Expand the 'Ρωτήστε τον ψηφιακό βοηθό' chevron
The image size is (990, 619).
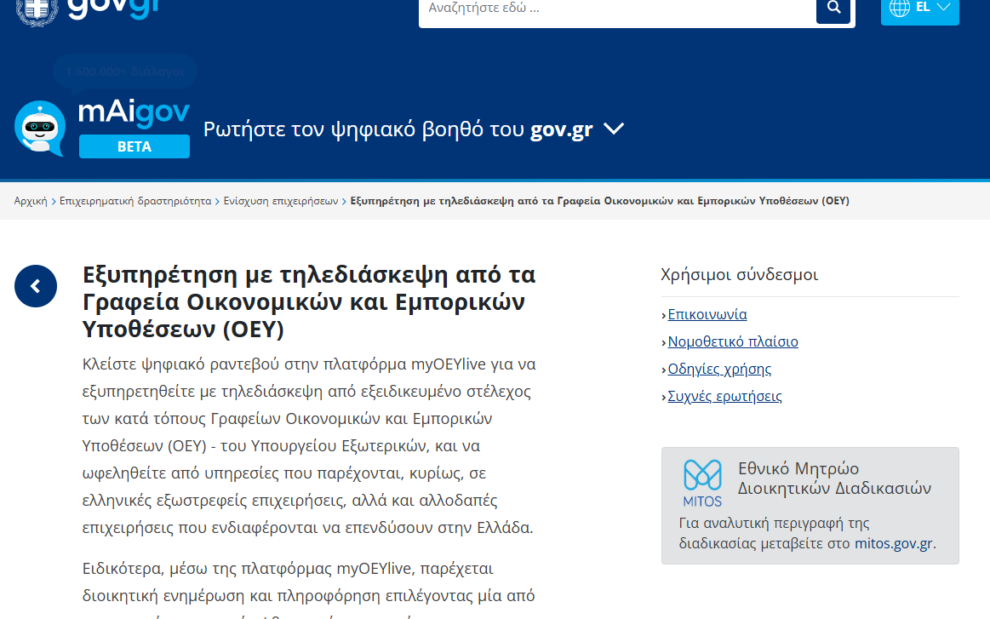[613, 128]
